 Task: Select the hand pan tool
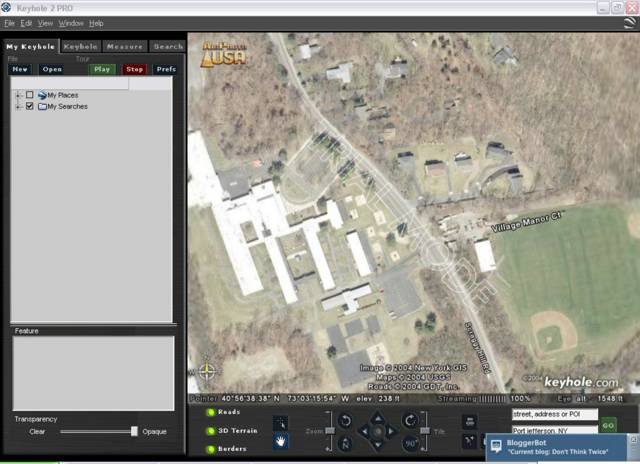(x=280, y=441)
